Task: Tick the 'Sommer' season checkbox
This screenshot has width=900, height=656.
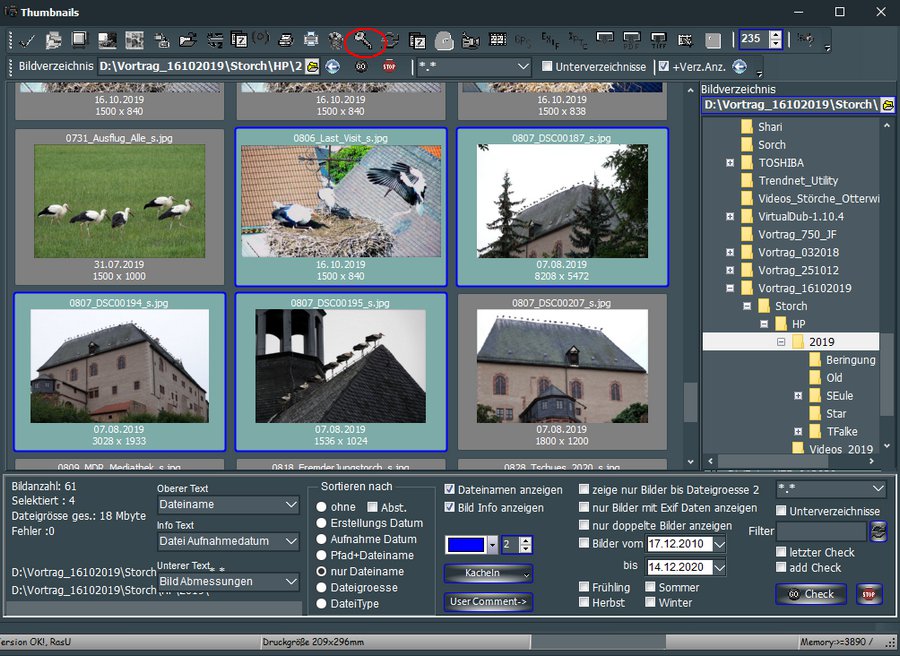Action: 650,588
